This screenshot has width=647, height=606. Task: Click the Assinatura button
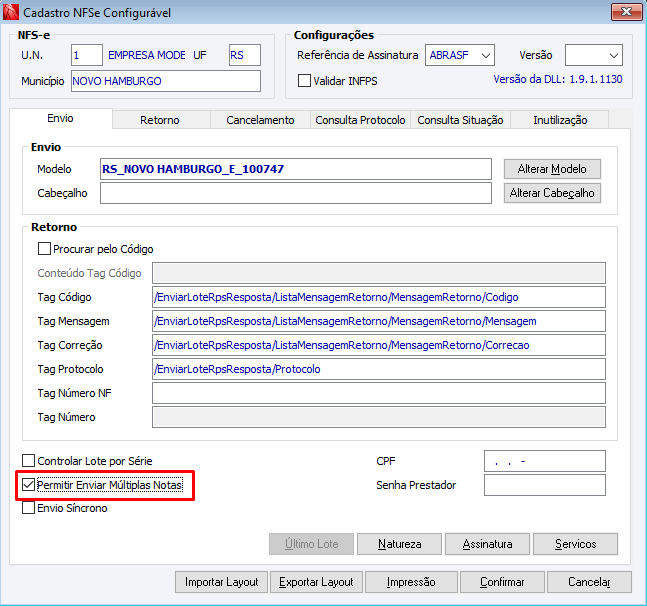(x=487, y=544)
